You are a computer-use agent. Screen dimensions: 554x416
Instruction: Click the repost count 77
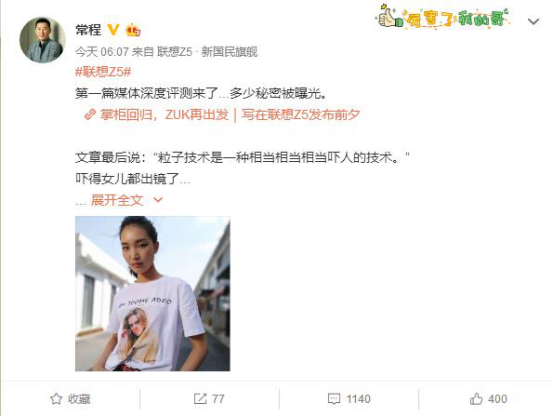218,399
